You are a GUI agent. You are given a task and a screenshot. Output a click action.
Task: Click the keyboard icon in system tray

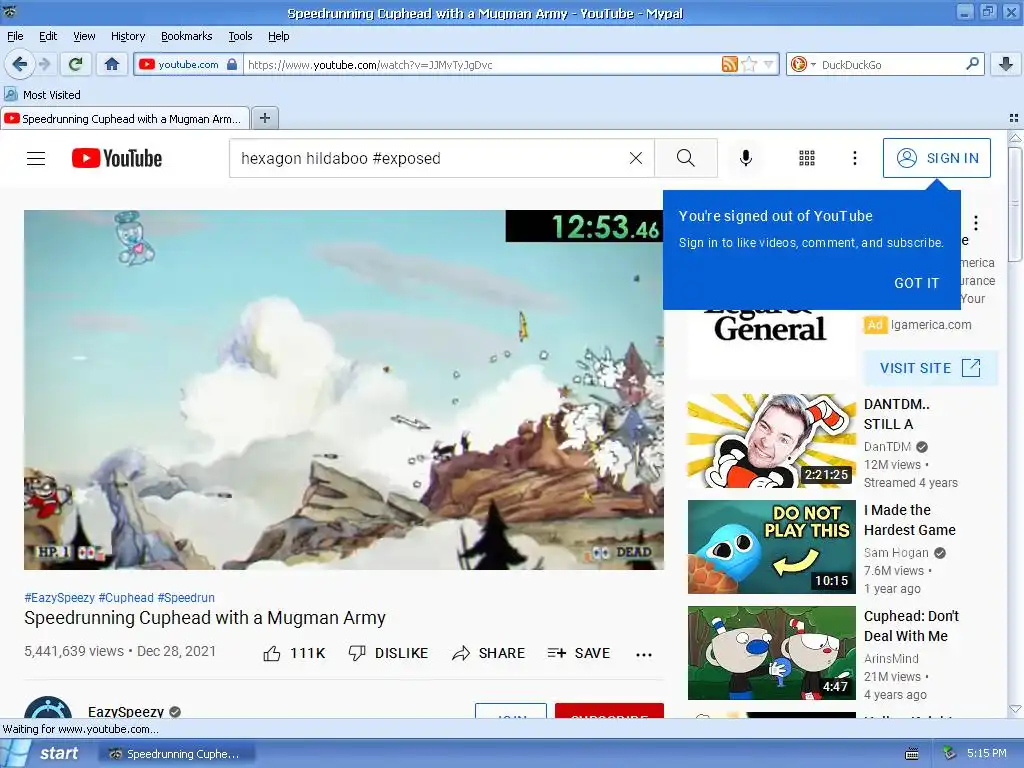click(x=912, y=754)
